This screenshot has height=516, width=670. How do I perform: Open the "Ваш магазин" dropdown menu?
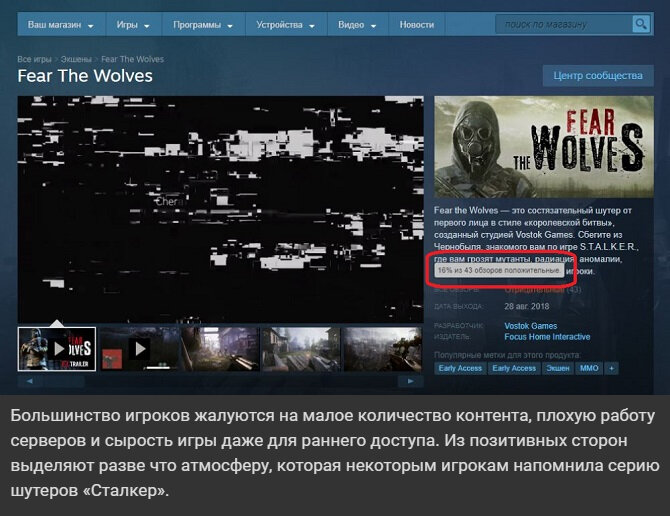(x=61, y=25)
